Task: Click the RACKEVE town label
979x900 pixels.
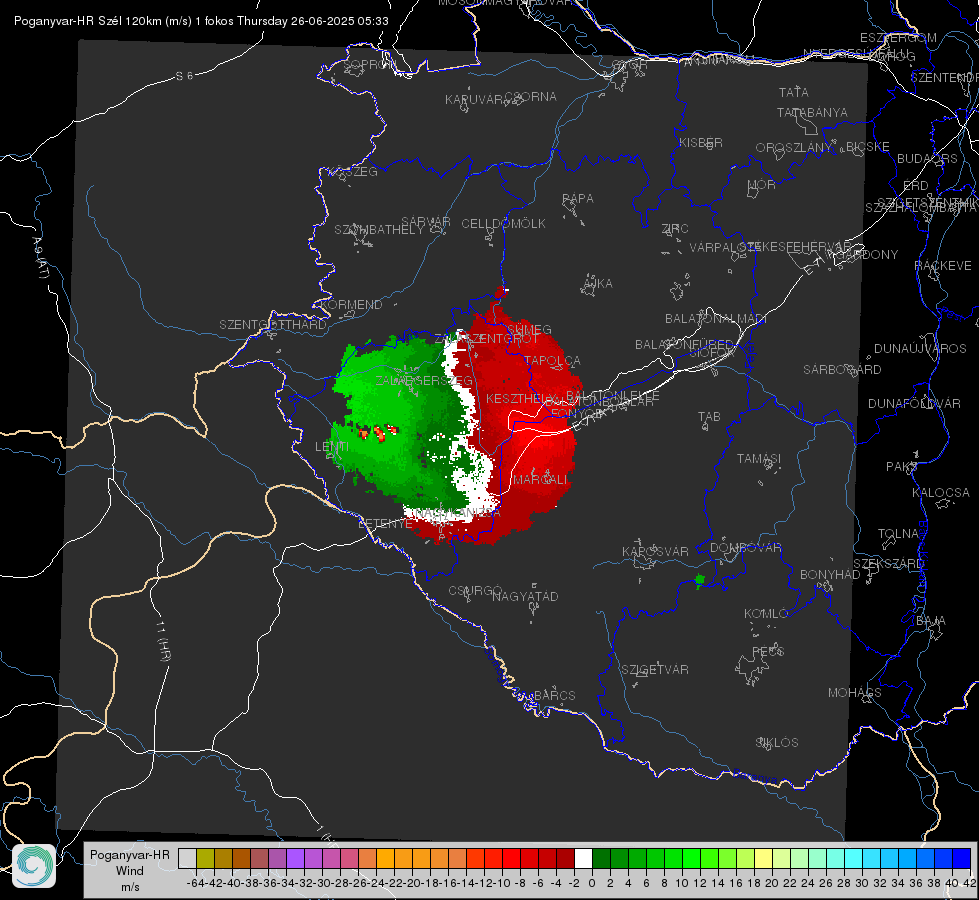Action: pyautogui.click(x=943, y=266)
